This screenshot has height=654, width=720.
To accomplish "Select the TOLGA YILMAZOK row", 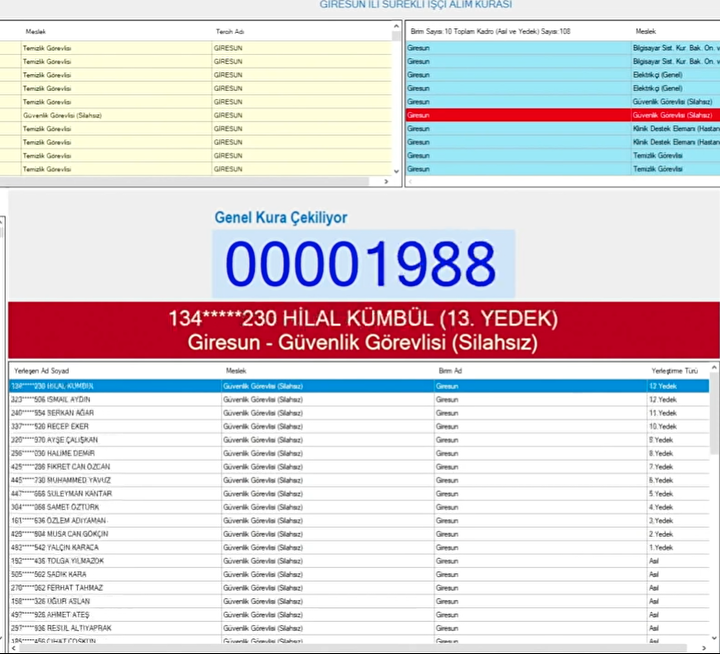I will pos(359,561).
